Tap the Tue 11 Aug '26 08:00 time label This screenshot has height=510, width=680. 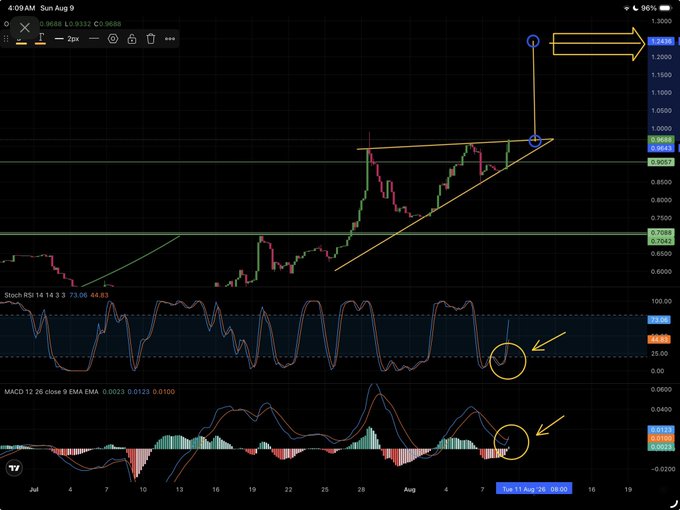point(534,489)
